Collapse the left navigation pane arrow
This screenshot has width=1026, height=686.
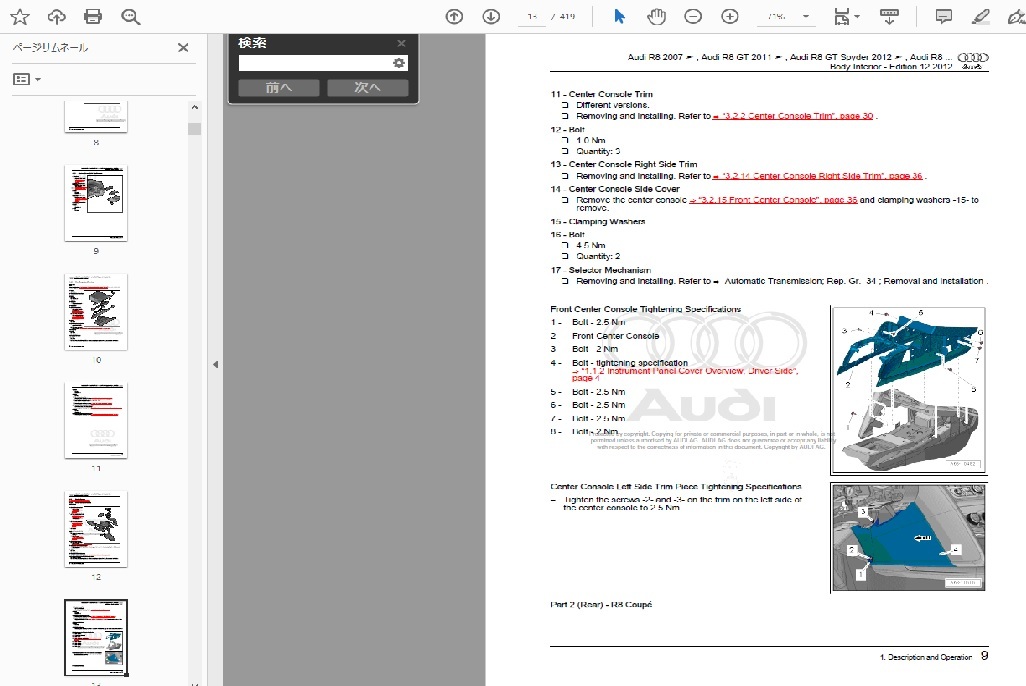pyautogui.click(x=215, y=365)
